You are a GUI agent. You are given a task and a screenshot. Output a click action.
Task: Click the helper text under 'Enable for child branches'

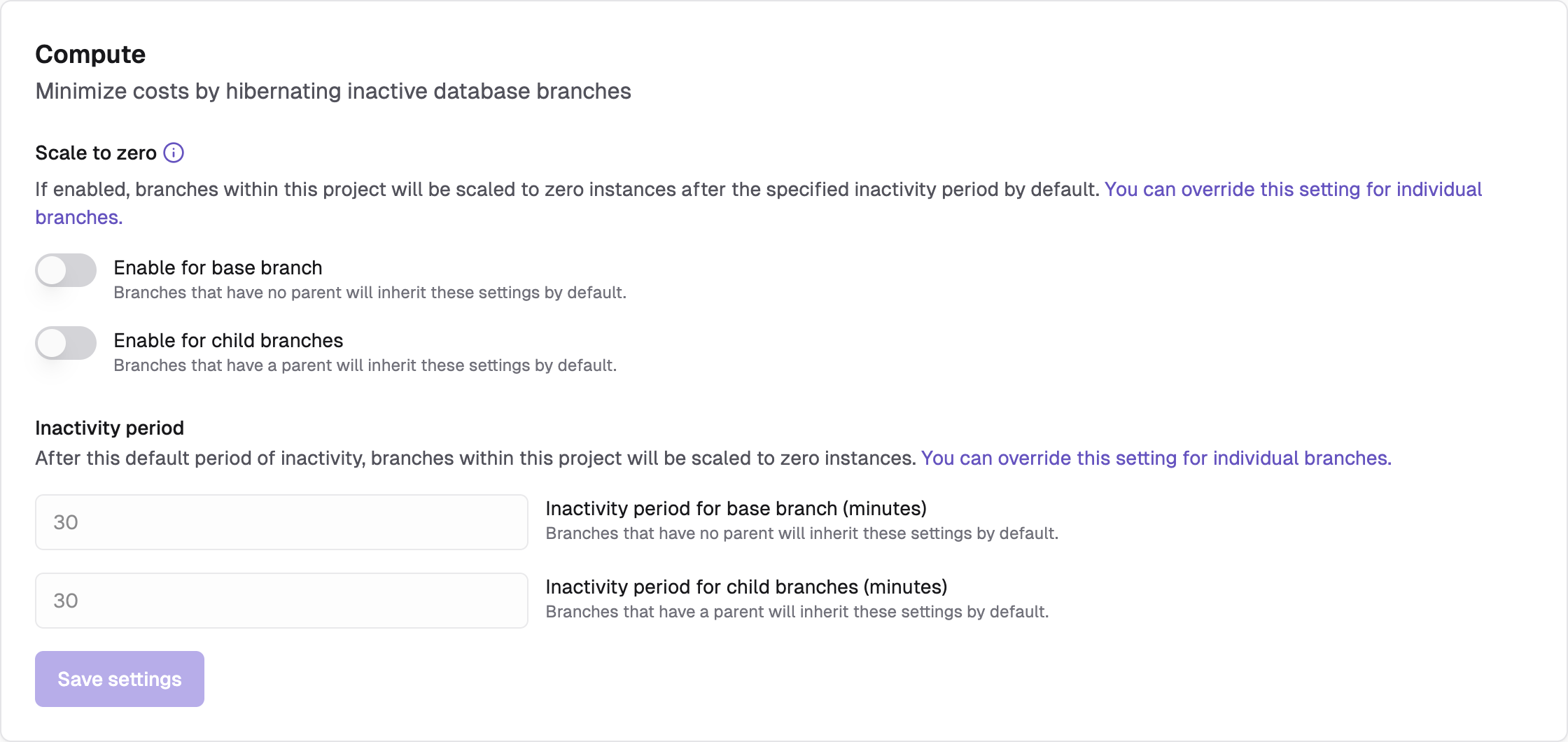365,365
